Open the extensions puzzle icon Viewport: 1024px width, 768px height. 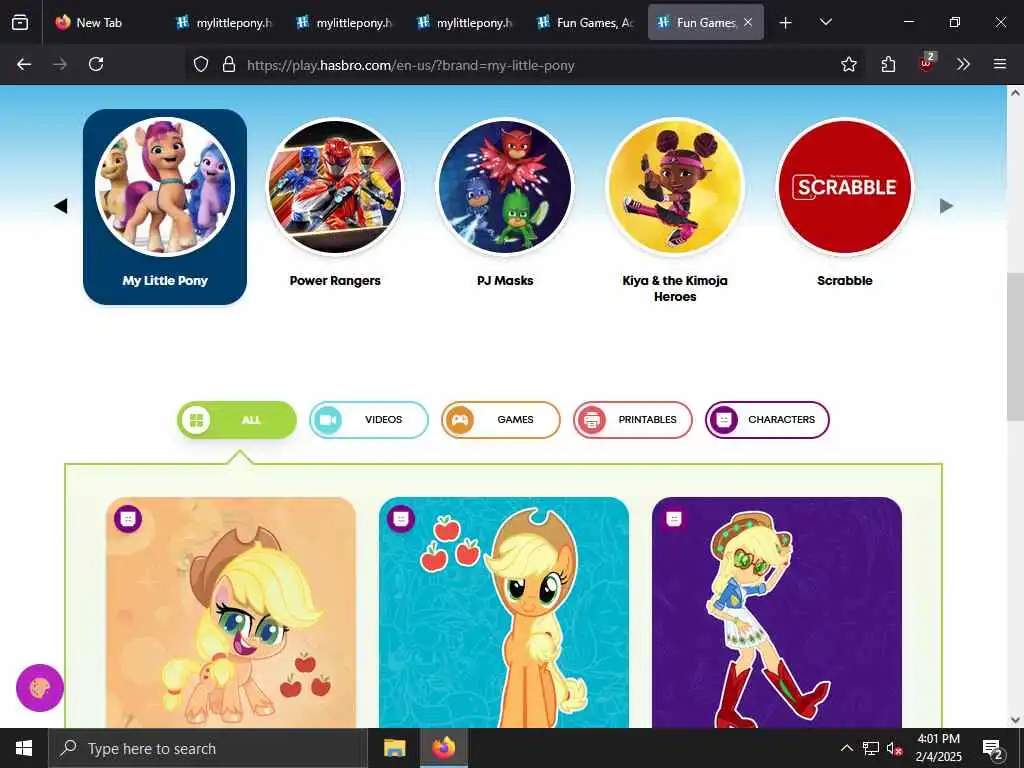(x=888, y=64)
